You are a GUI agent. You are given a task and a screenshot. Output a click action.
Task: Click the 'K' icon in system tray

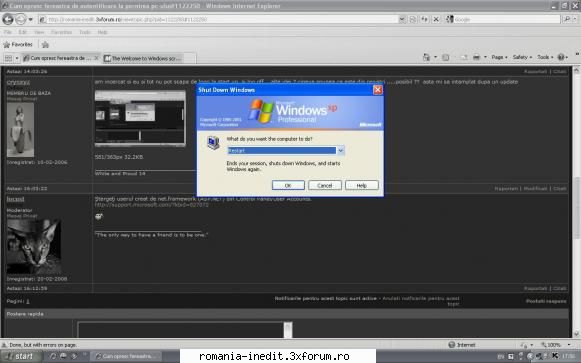click(x=555, y=356)
